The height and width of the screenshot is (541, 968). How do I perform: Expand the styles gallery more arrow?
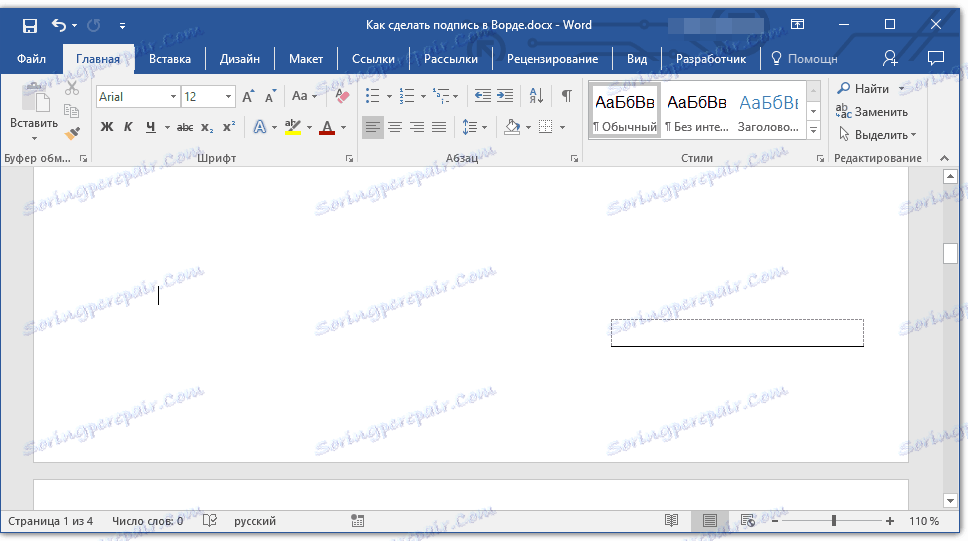pyautogui.click(x=814, y=130)
